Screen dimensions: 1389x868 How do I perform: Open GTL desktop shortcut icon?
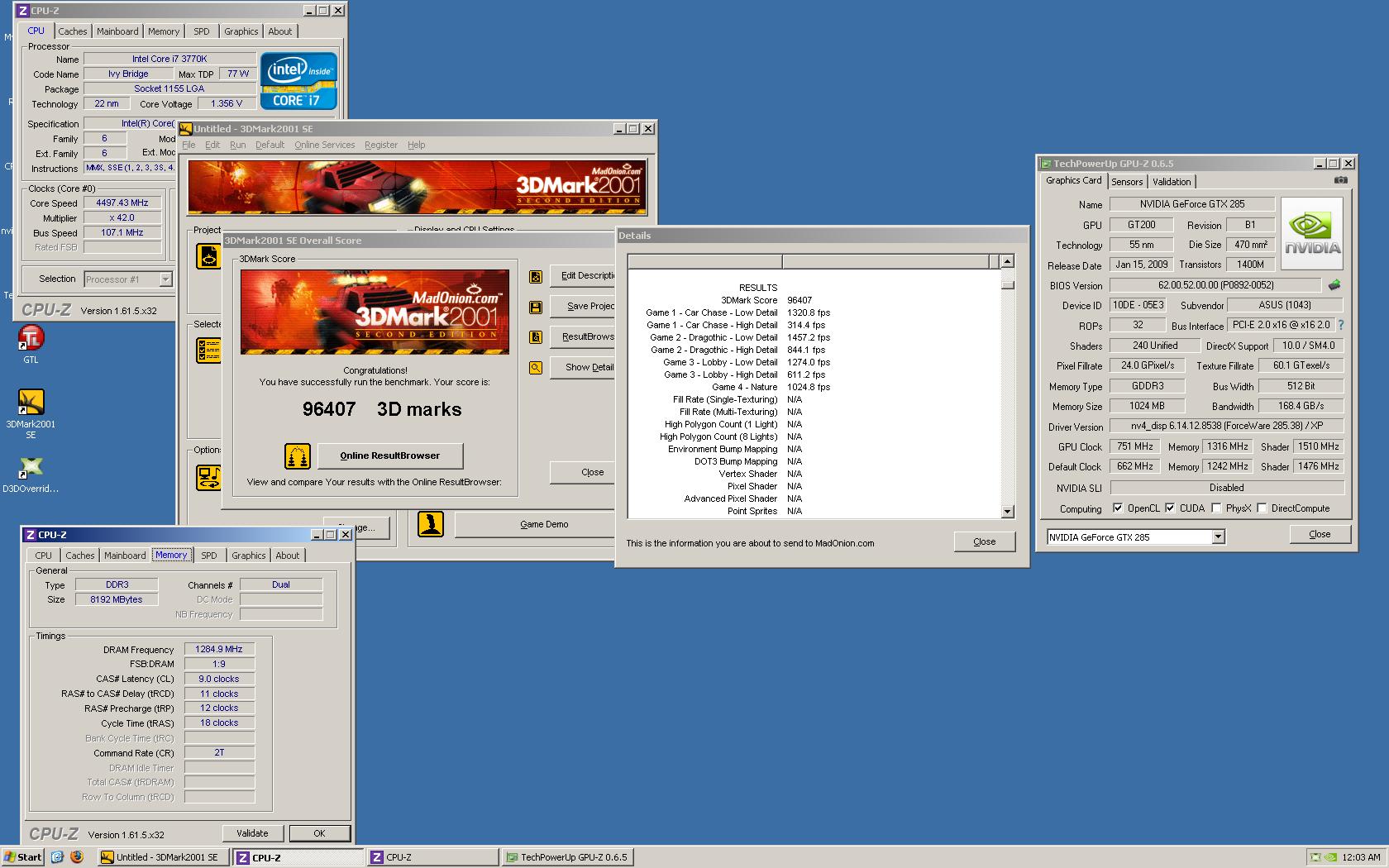coord(31,338)
